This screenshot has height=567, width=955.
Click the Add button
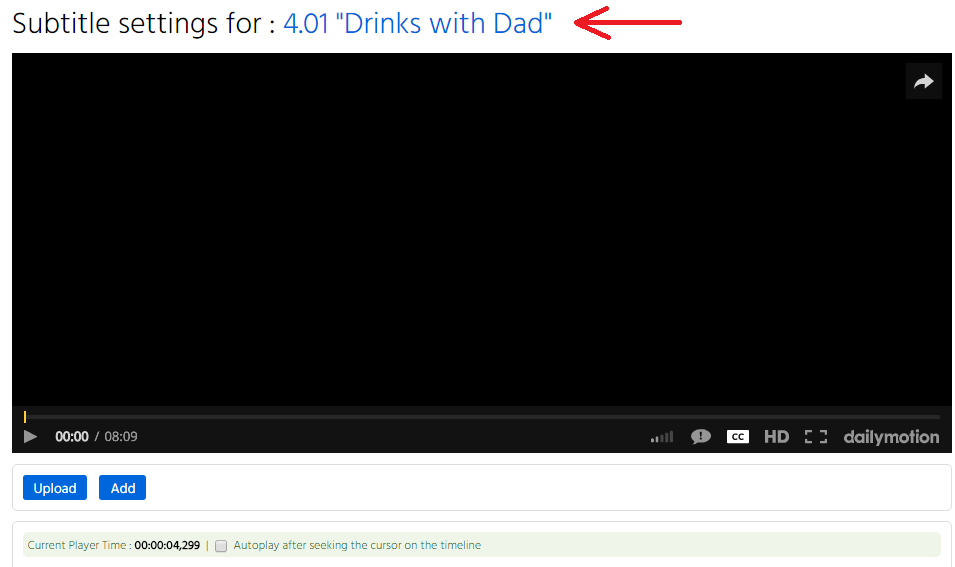click(x=122, y=488)
